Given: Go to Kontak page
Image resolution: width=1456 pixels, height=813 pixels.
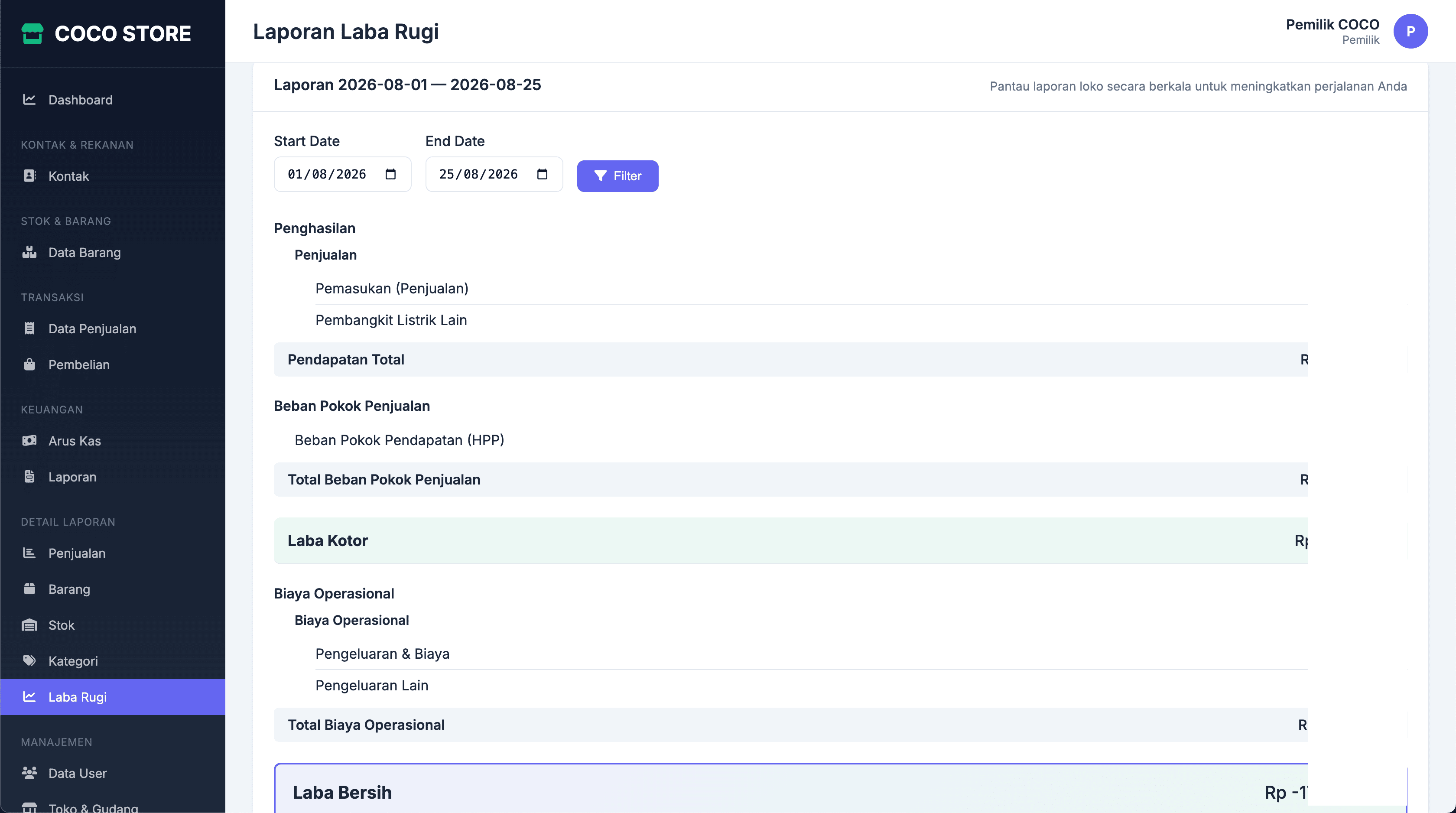Looking at the screenshot, I should tap(113, 176).
